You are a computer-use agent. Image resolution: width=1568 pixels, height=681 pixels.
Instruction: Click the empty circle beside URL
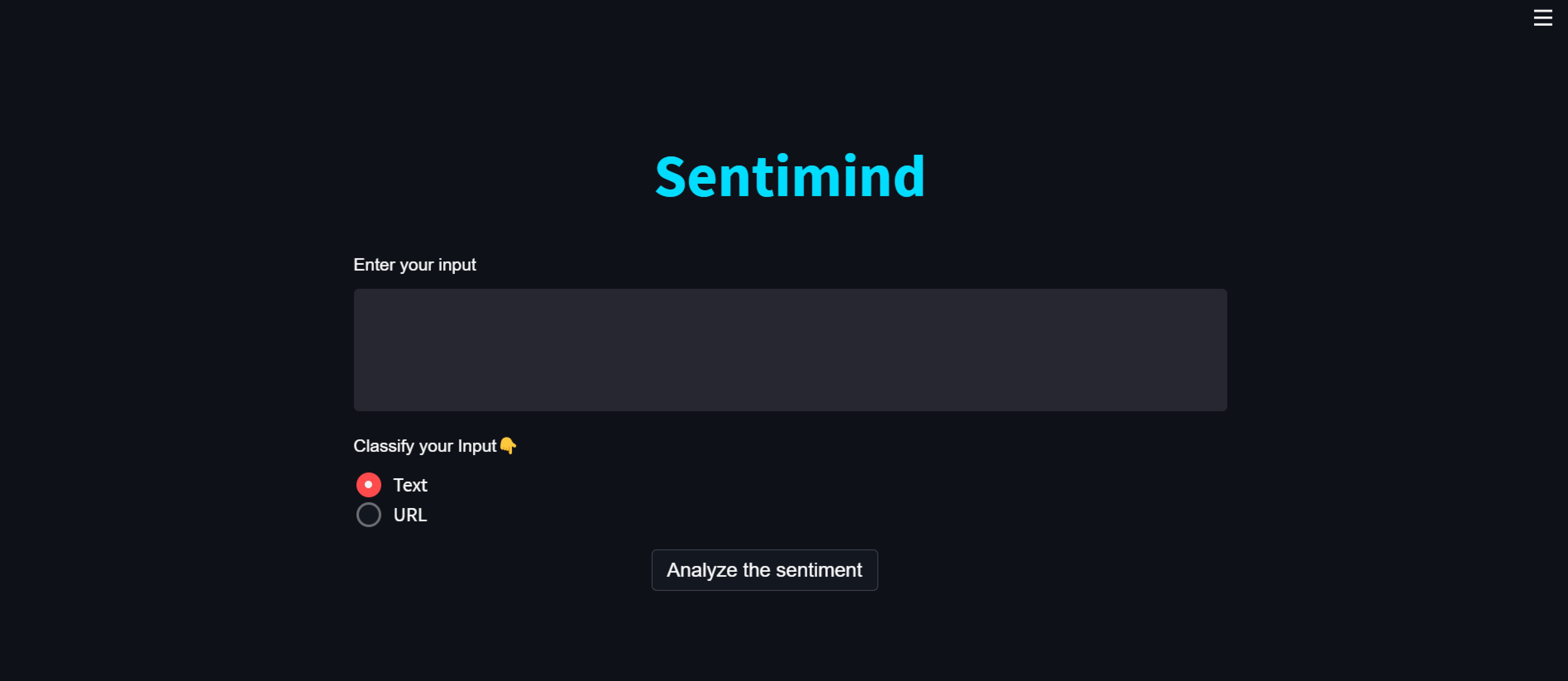[x=368, y=515]
